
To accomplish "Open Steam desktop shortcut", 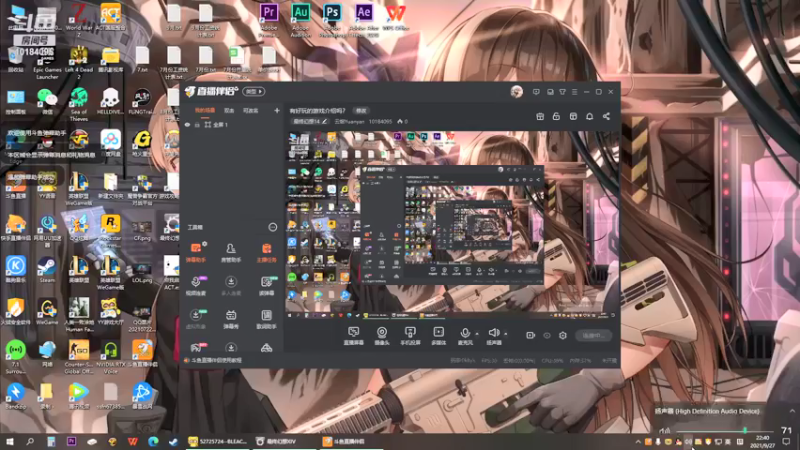I will point(47,270).
